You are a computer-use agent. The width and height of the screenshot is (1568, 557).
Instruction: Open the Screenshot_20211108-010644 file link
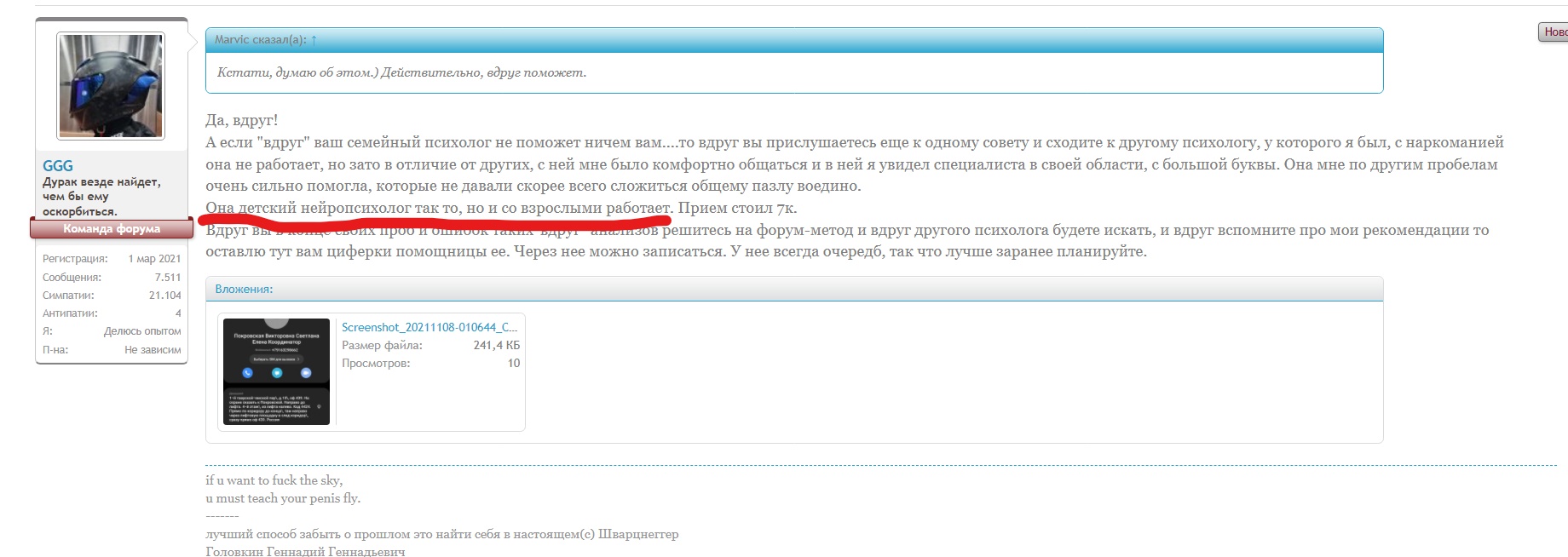429,327
